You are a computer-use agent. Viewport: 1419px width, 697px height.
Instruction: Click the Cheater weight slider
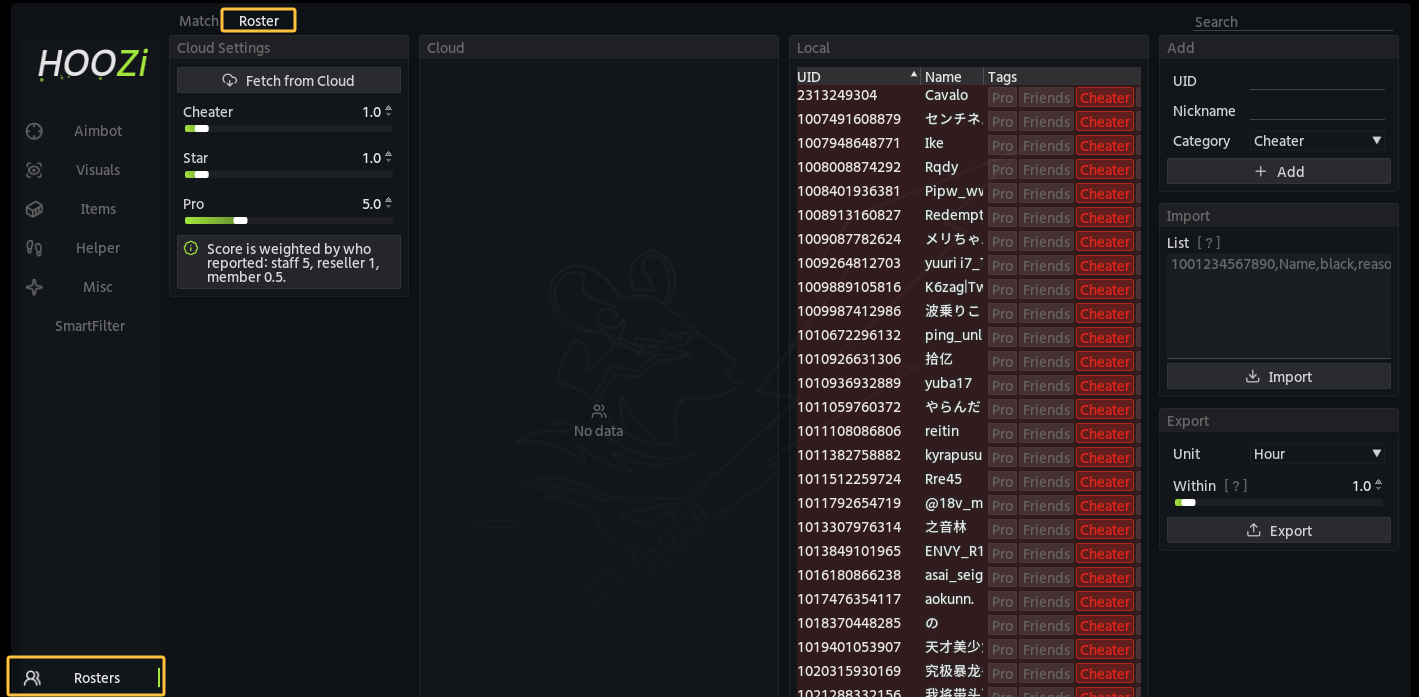pyautogui.click(x=289, y=129)
